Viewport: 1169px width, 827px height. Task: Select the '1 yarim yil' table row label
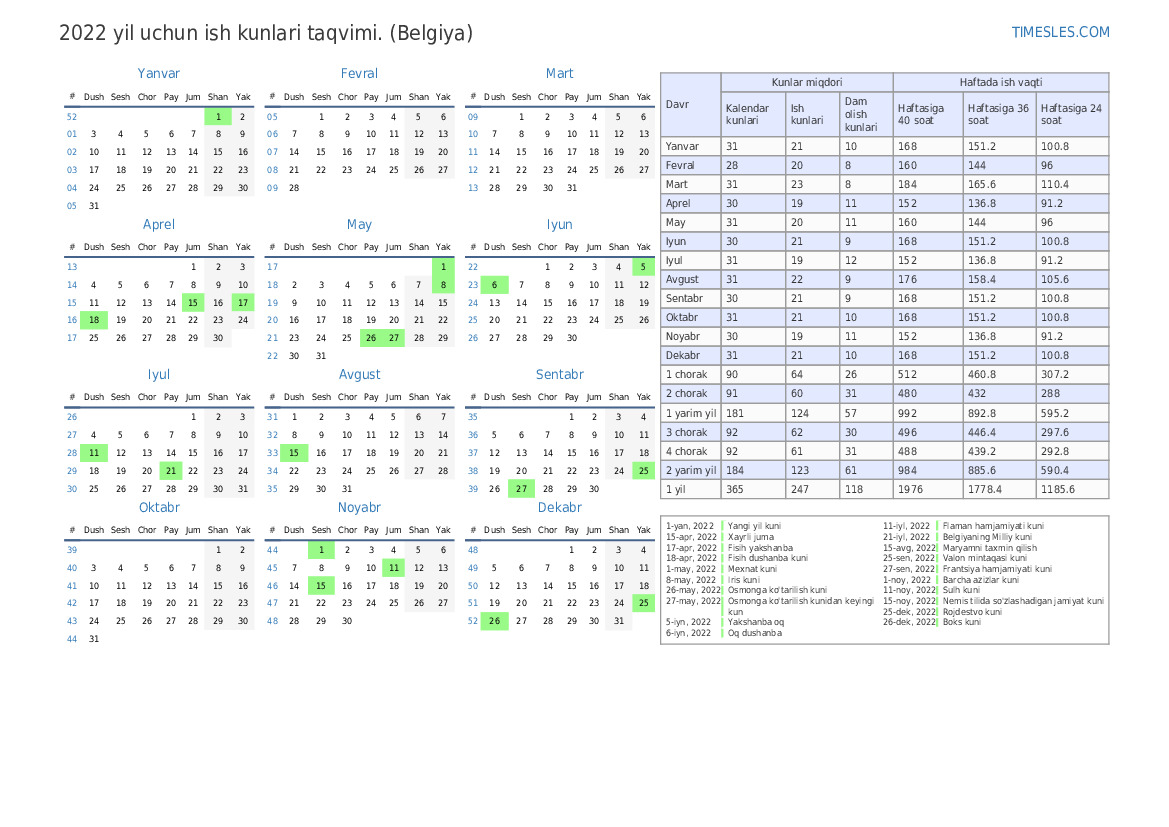tap(690, 413)
